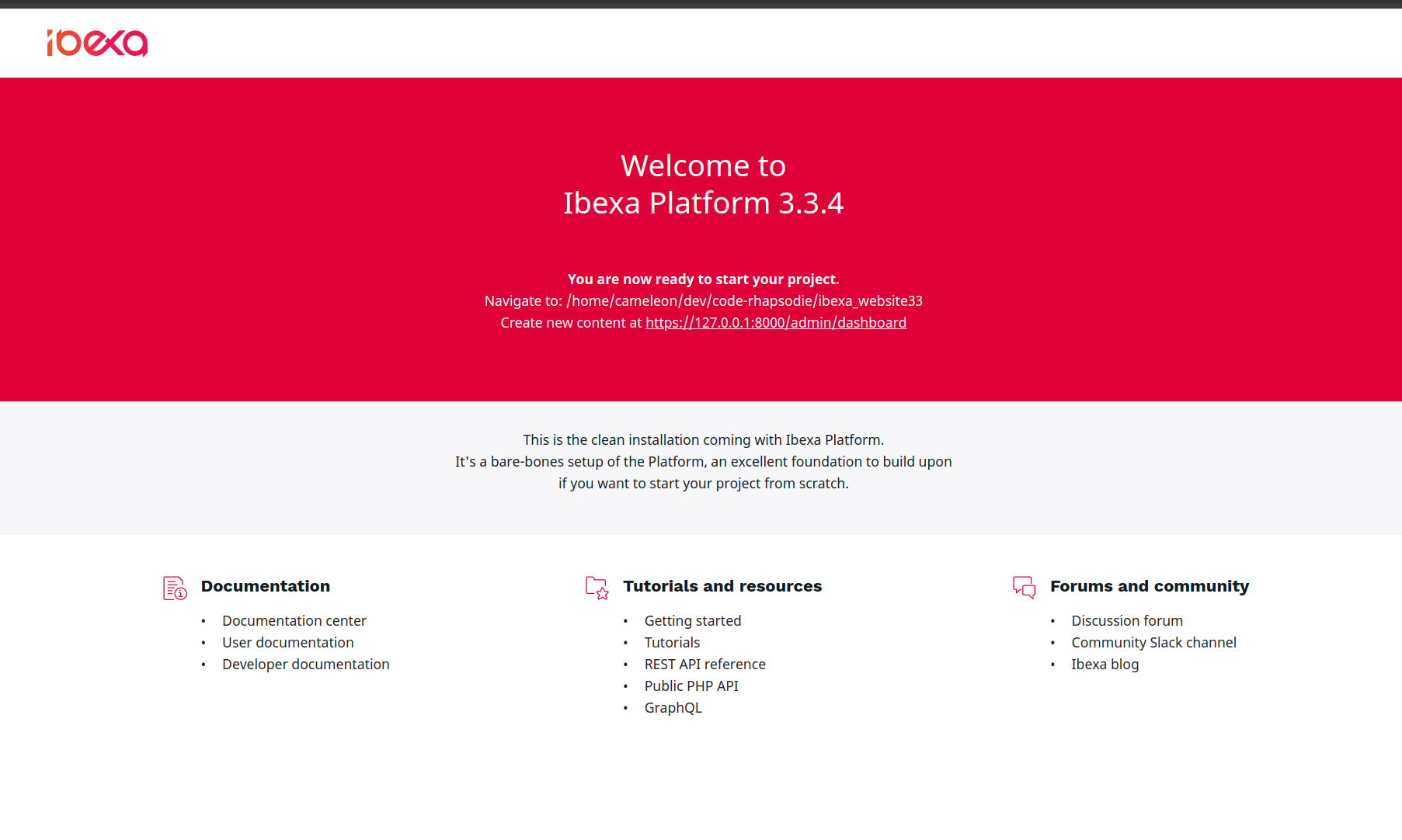This screenshot has height=840, width=1402.
Task: Click the Forums and community heading
Action: click(x=1149, y=586)
